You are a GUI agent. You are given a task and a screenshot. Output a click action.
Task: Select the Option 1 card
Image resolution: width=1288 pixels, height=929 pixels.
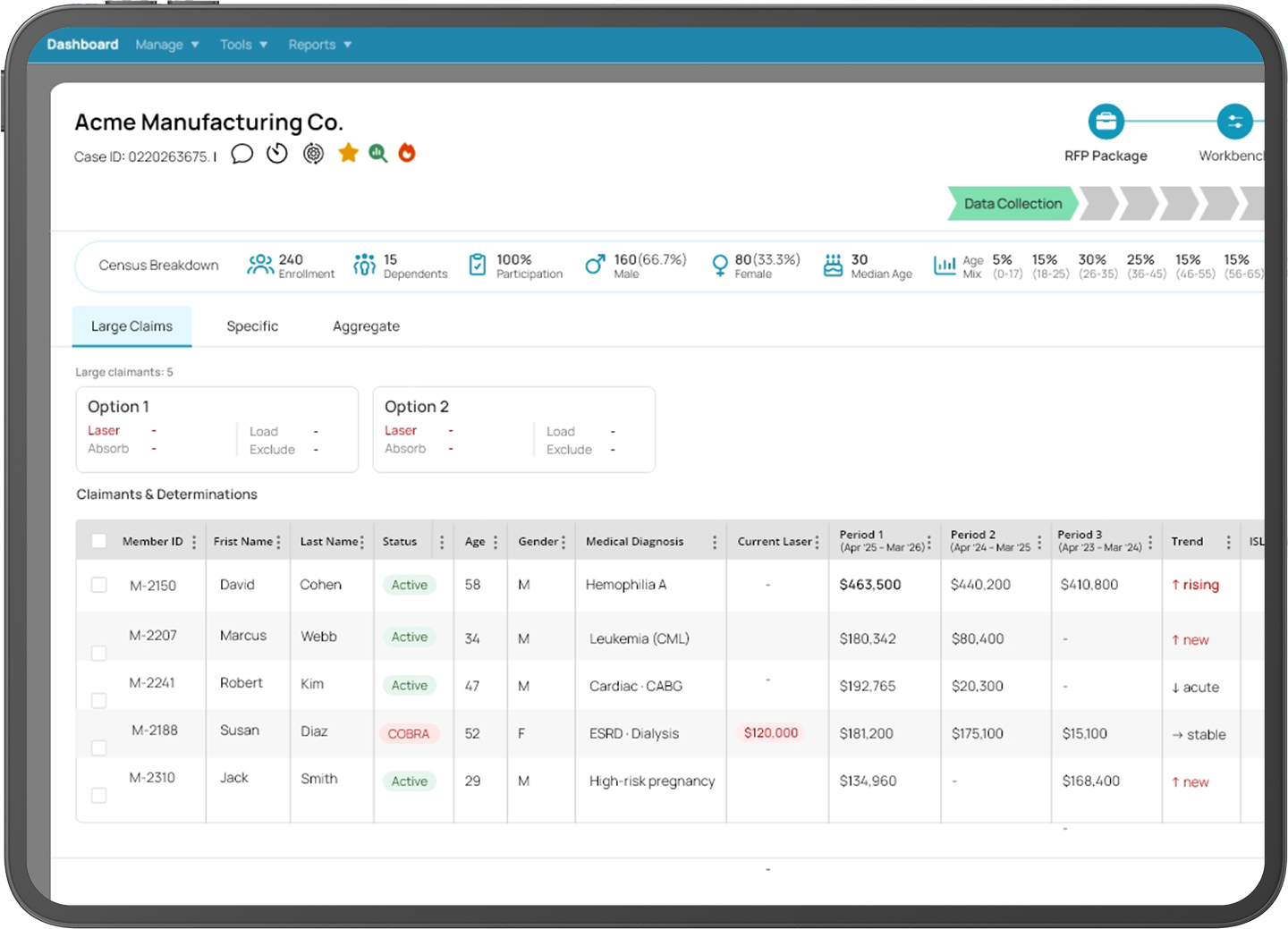coord(217,429)
